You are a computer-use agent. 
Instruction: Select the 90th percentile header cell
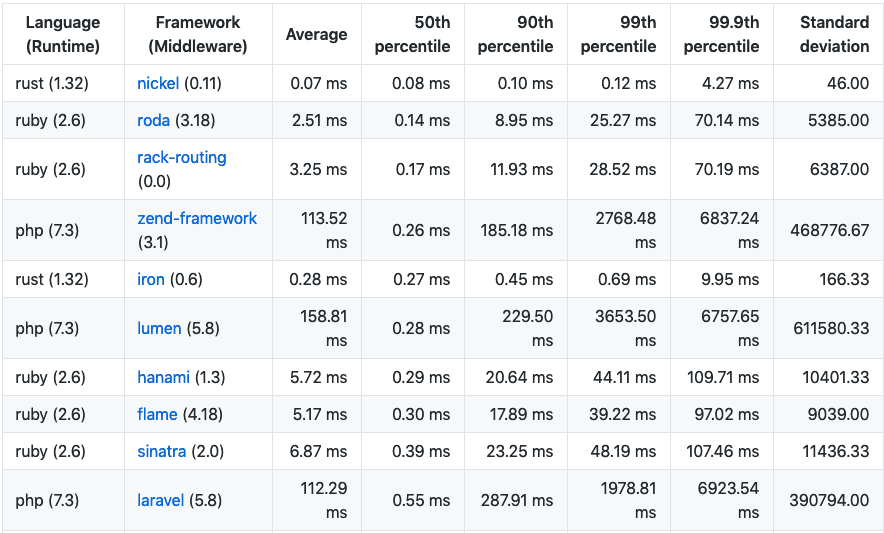(x=516, y=34)
